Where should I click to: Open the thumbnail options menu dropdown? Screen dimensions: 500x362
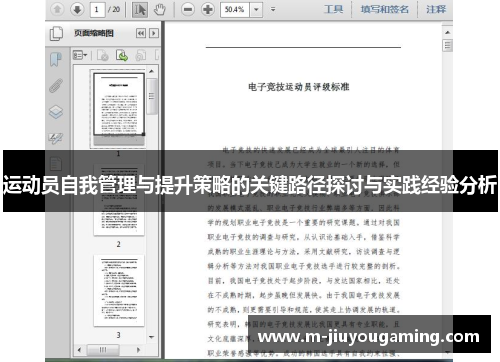tap(80, 55)
